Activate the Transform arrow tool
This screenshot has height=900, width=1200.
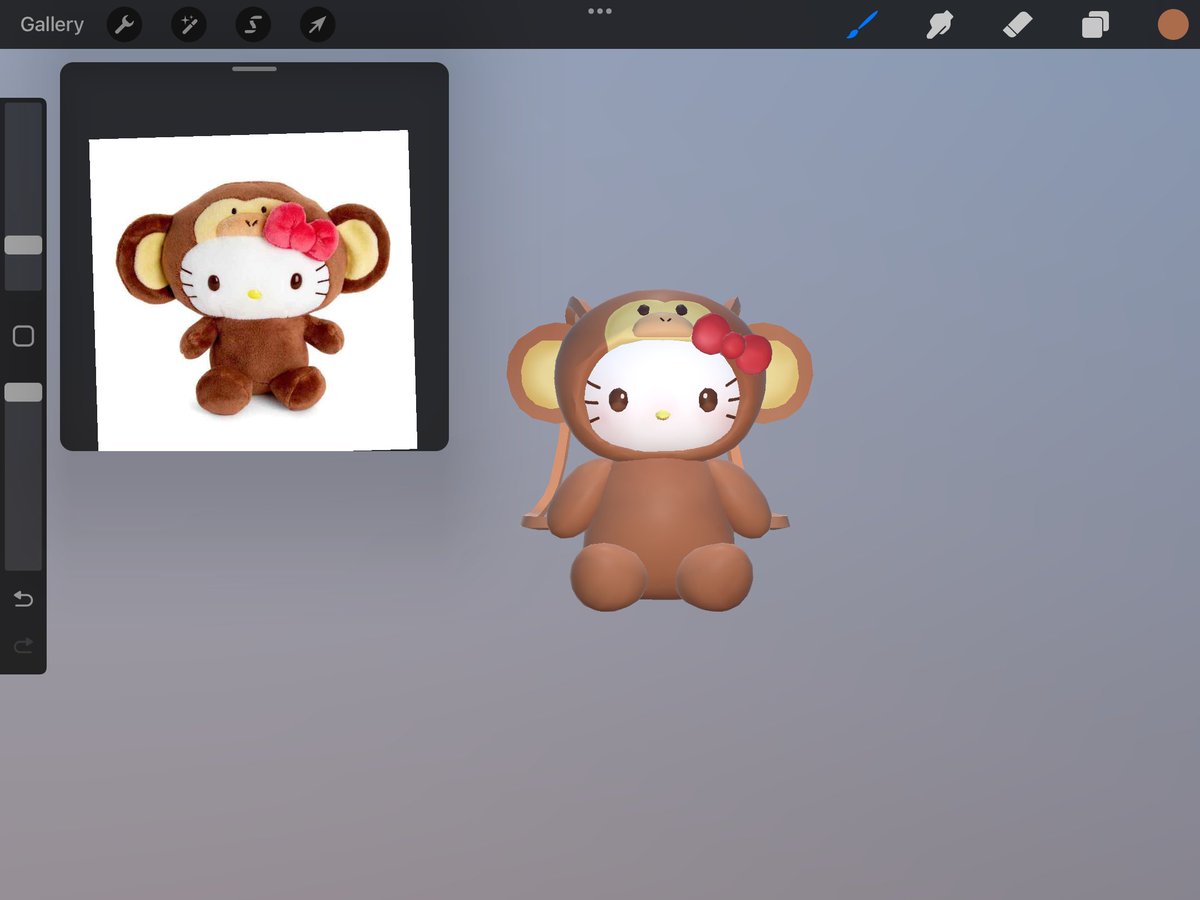coord(317,25)
